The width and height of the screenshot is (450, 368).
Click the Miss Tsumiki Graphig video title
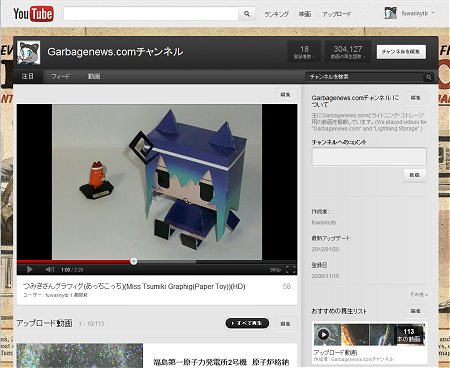(x=134, y=286)
